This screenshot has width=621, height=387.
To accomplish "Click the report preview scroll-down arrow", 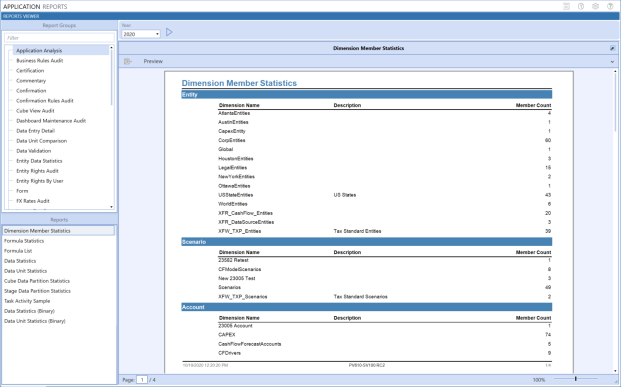I will click(615, 371).
